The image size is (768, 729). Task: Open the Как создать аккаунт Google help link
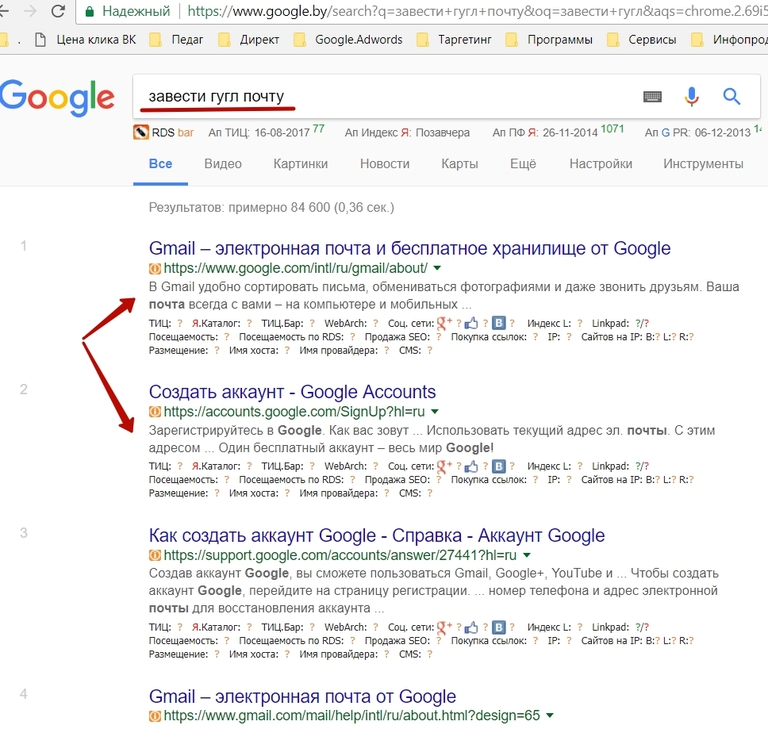pos(377,535)
